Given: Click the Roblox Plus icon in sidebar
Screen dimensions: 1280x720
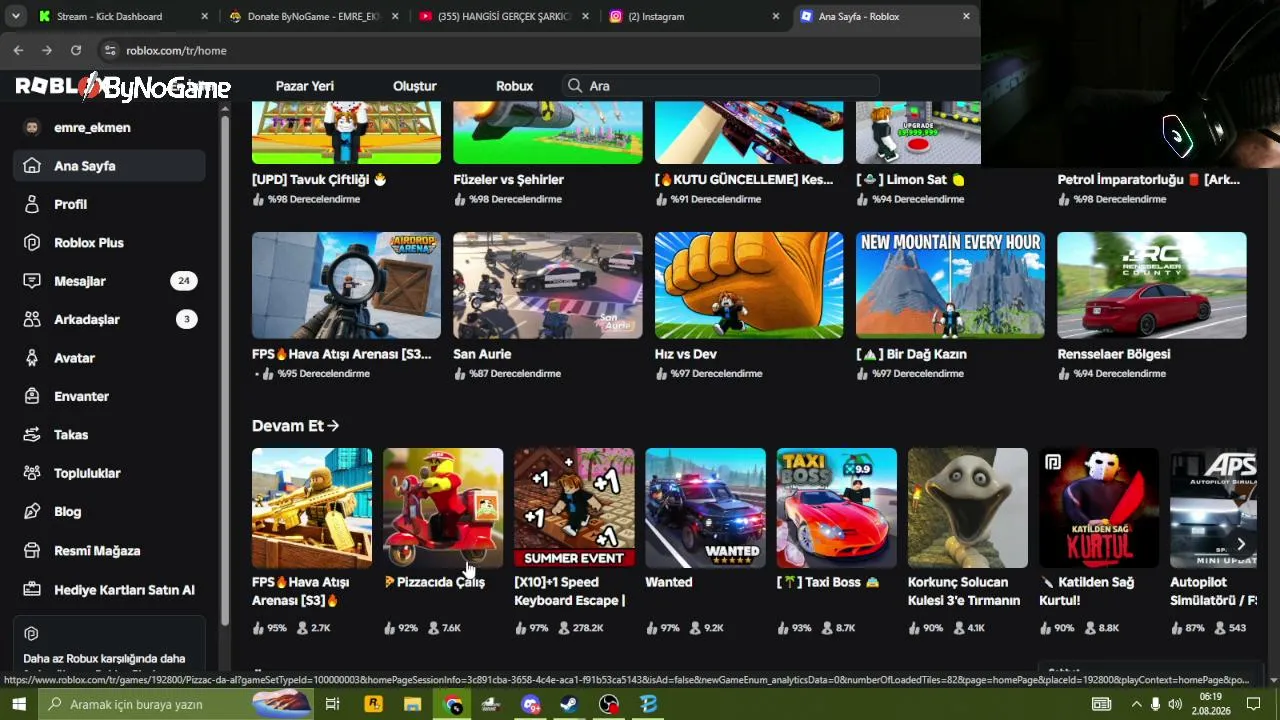Looking at the screenshot, I should tap(32, 243).
